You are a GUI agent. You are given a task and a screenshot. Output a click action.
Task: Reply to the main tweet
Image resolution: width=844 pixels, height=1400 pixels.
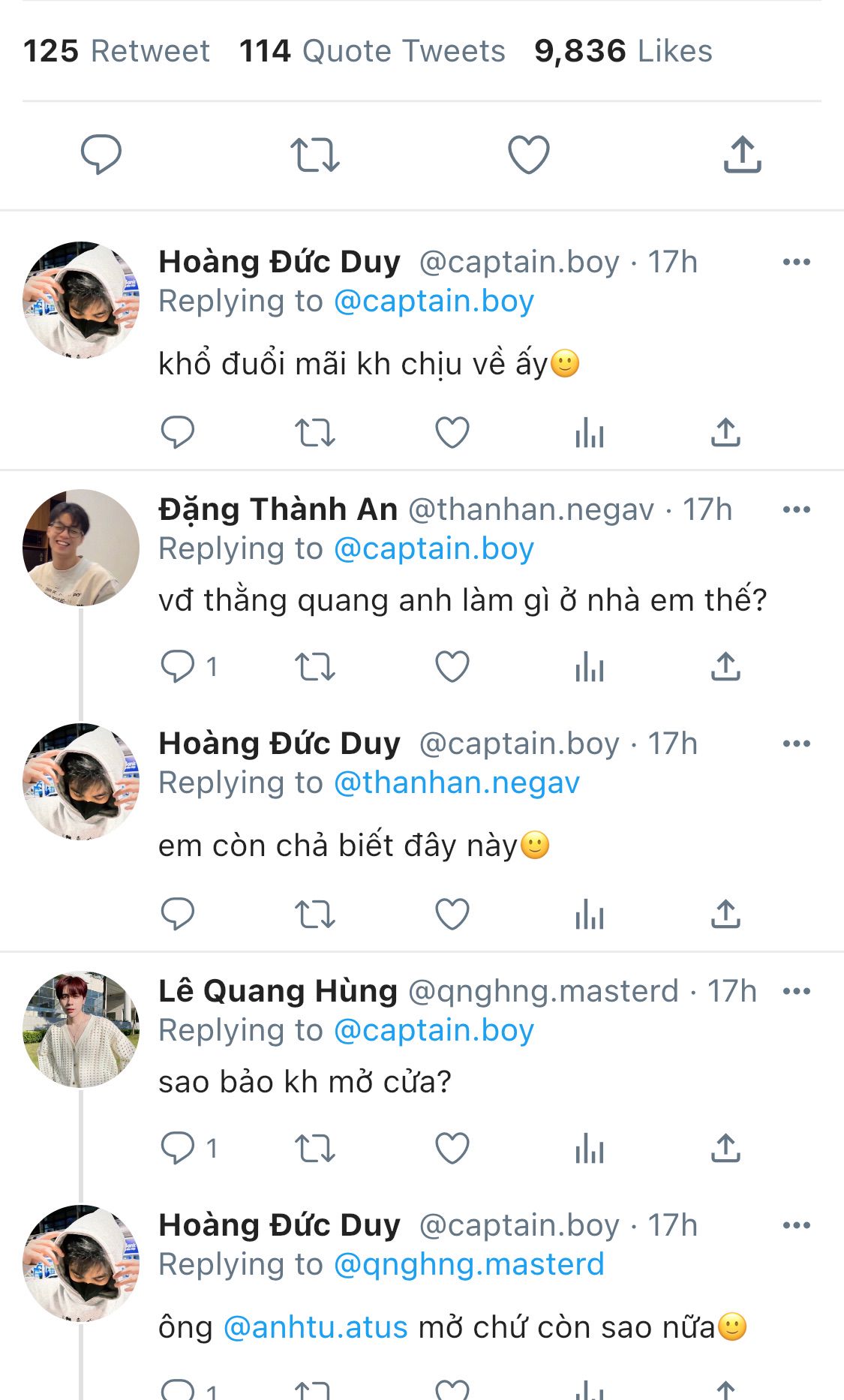point(101,155)
